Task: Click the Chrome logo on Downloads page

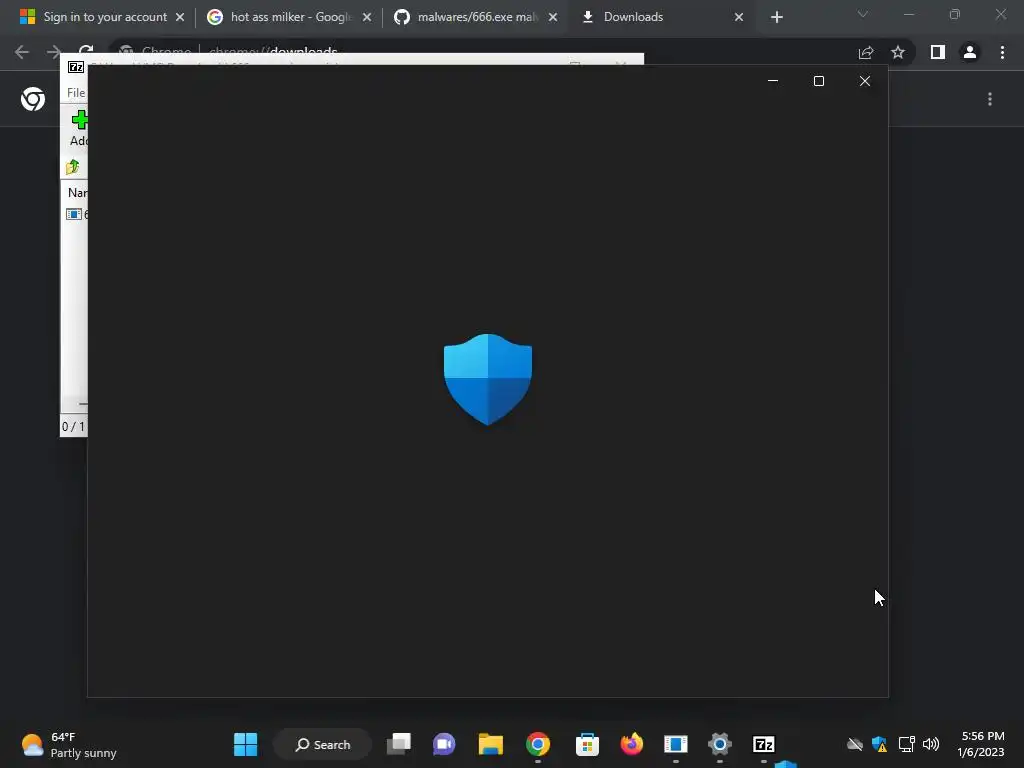Action: (33, 99)
